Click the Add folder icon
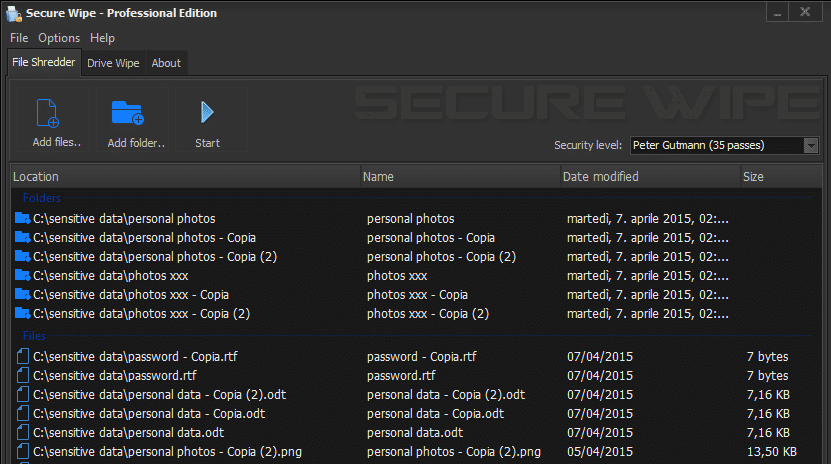This screenshot has height=464, width=831. coord(128,113)
